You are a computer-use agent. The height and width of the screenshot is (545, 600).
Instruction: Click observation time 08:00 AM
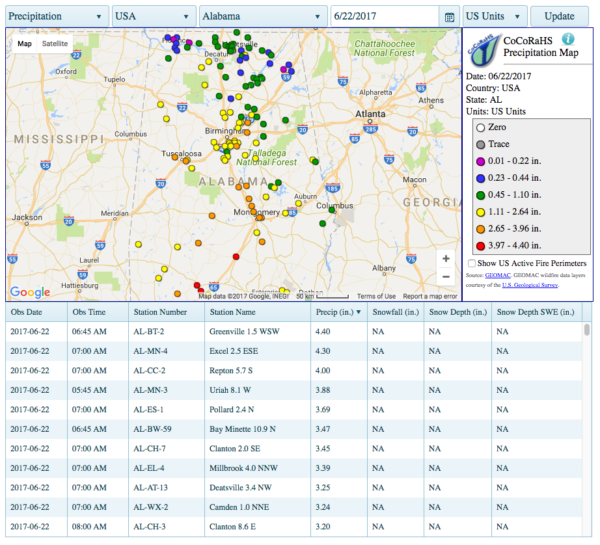89,527
